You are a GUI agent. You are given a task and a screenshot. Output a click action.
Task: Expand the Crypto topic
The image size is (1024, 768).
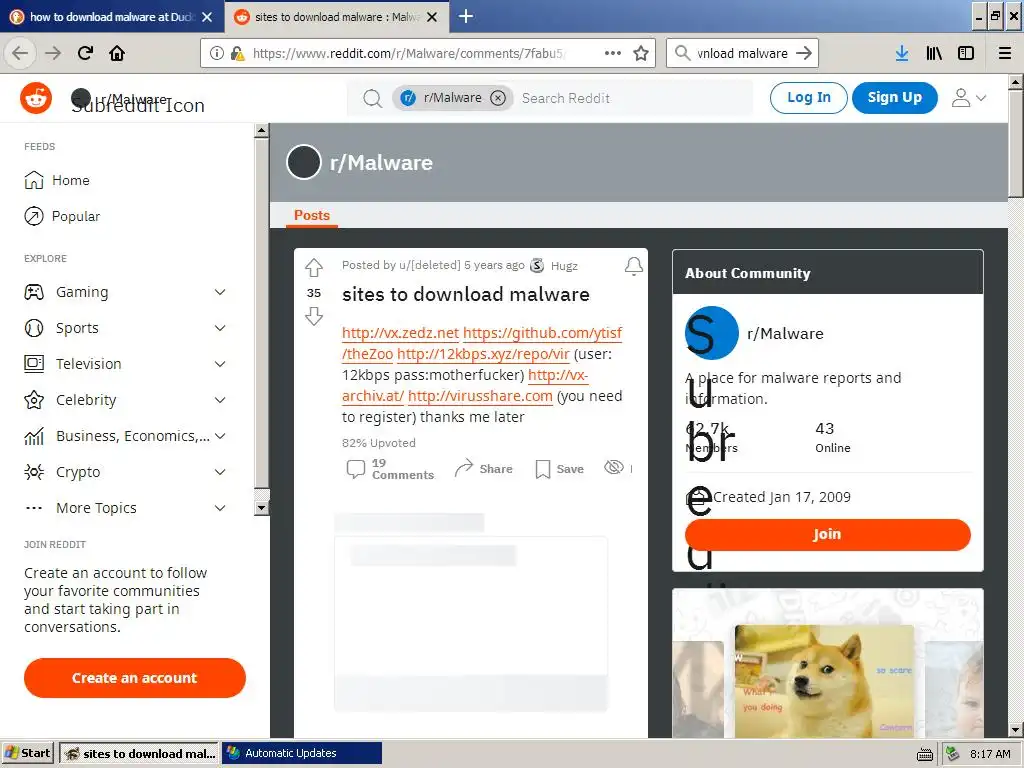220,472
